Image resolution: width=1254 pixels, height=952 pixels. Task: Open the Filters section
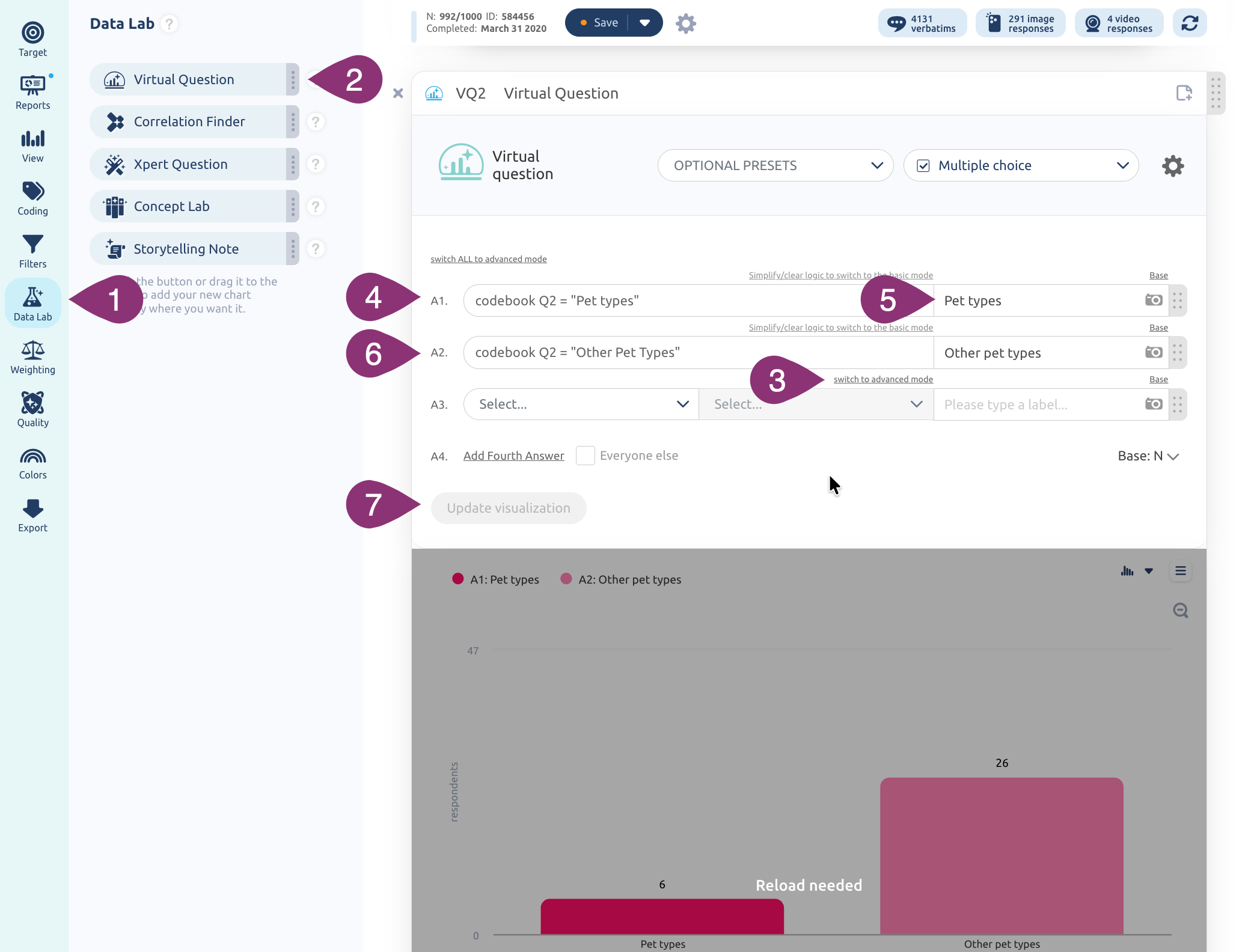[32, 251]
